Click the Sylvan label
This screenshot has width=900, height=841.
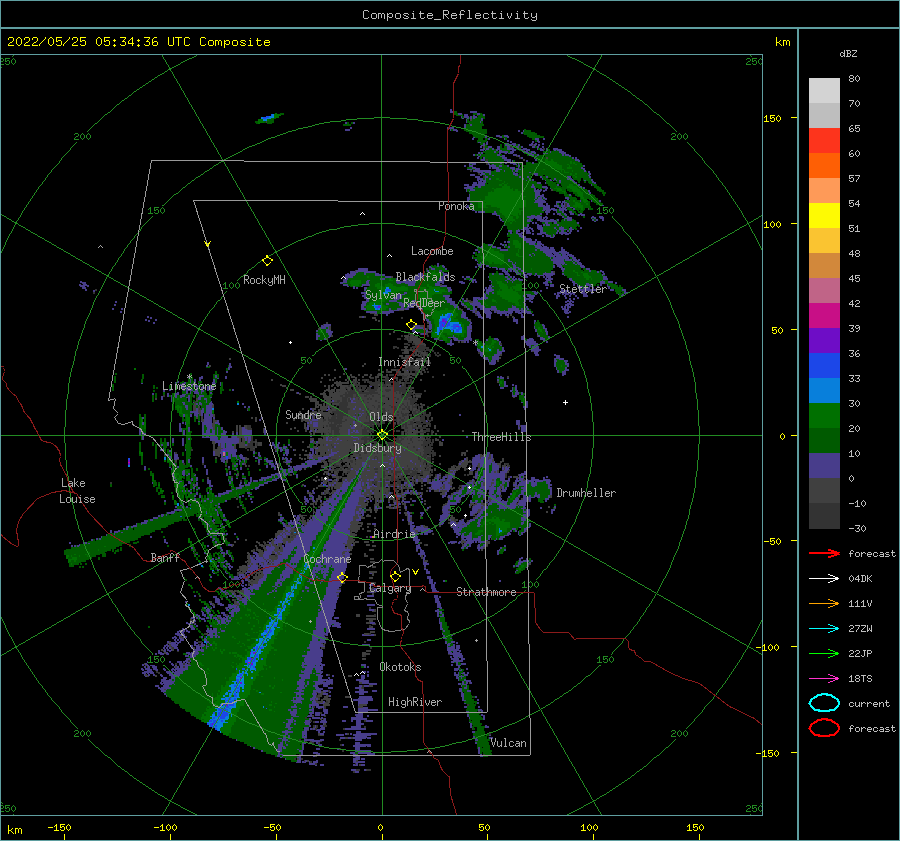(383, 295)
